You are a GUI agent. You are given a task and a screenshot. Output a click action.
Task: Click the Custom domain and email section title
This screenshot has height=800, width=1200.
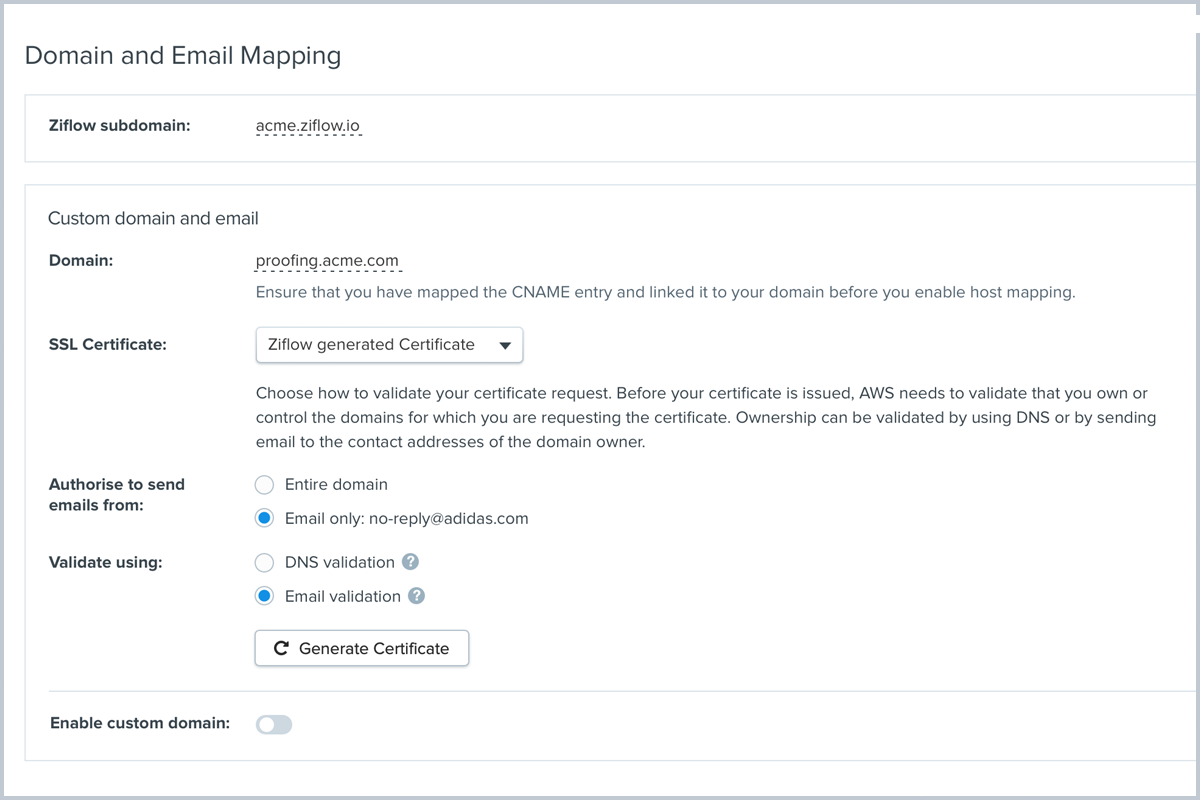153,218
